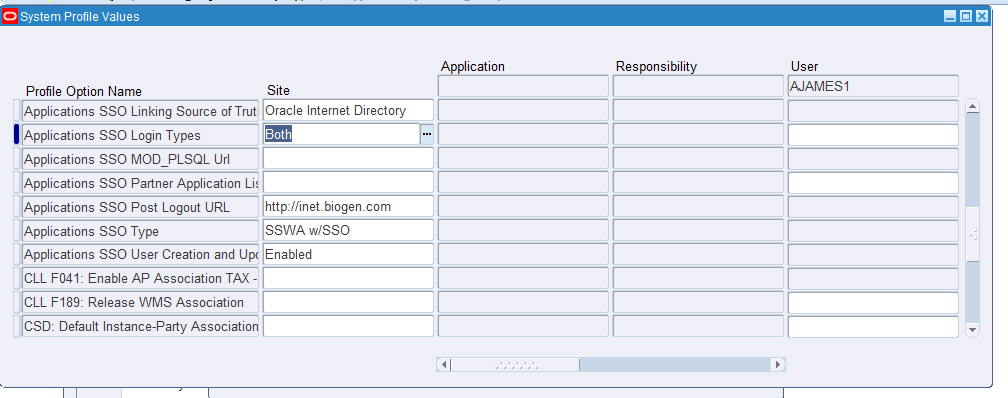Minimize the System Profile Values window

click(x=950, y=17)
